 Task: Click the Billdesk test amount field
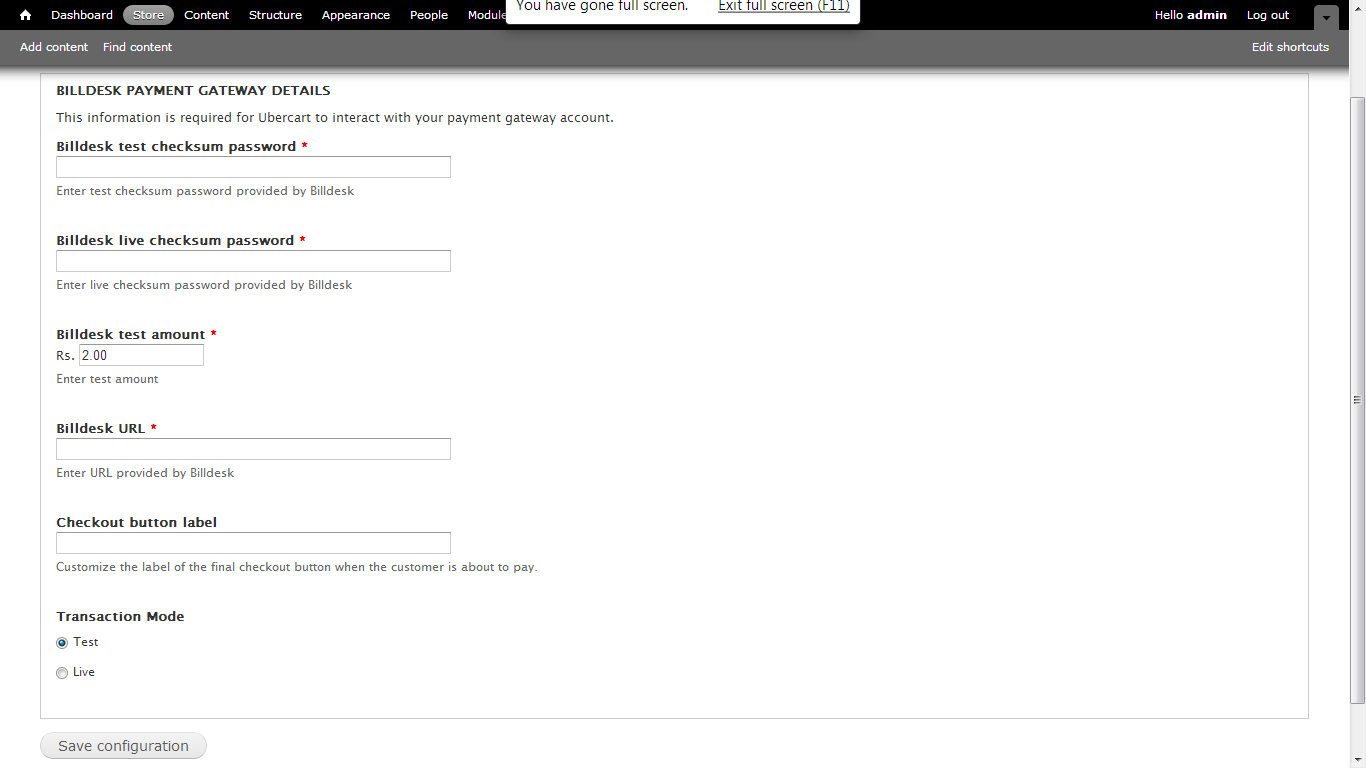[141, 355]
